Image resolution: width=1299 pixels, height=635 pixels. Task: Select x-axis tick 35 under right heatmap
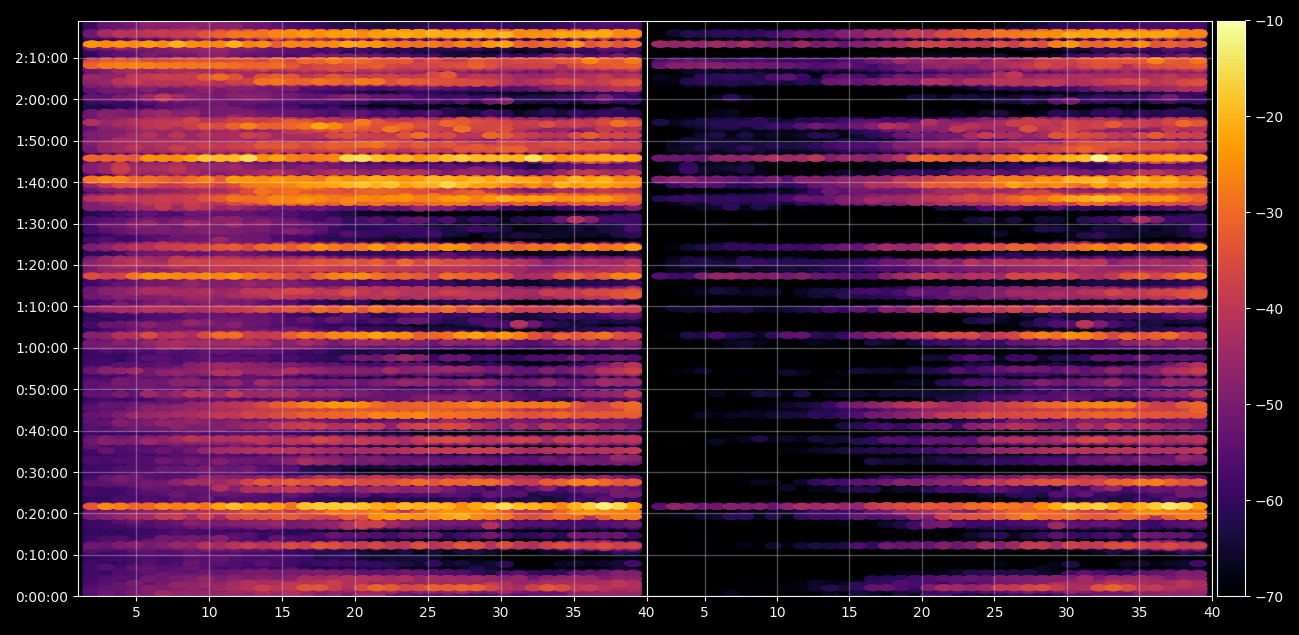tap(1139, 612)
